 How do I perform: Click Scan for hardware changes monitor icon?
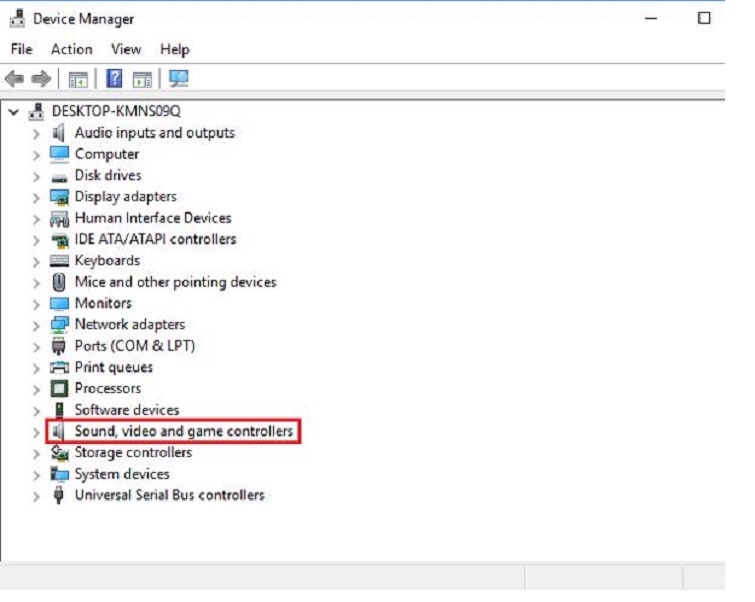coord(179,79)
